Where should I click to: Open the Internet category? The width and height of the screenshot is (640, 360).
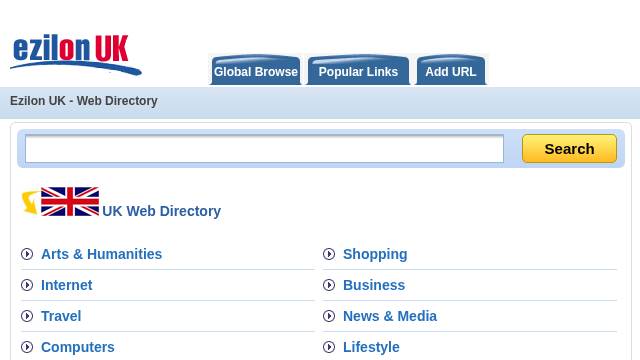coord(67,285)
